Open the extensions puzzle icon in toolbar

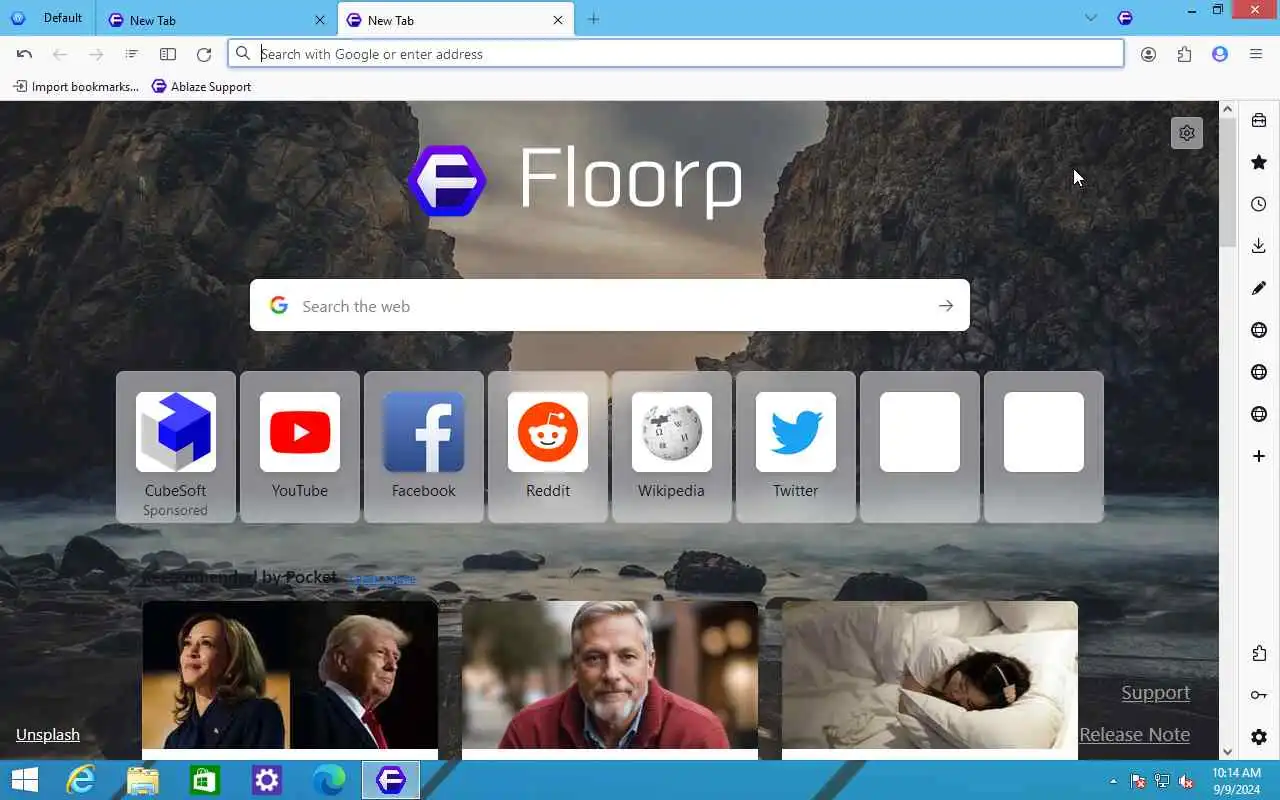[1184, 54]
